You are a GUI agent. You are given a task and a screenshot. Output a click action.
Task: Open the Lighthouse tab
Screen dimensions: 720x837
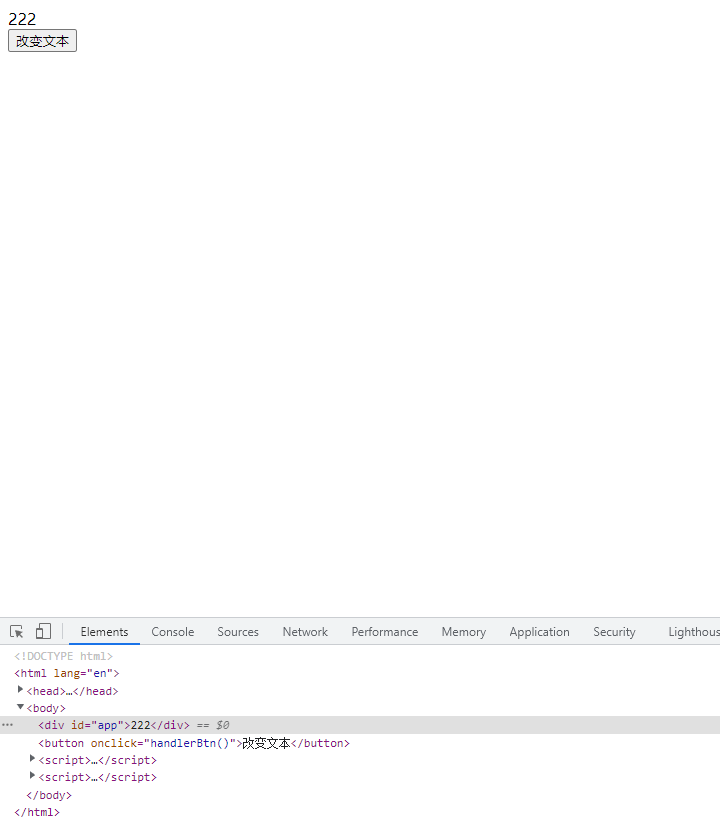click(693, 631)
